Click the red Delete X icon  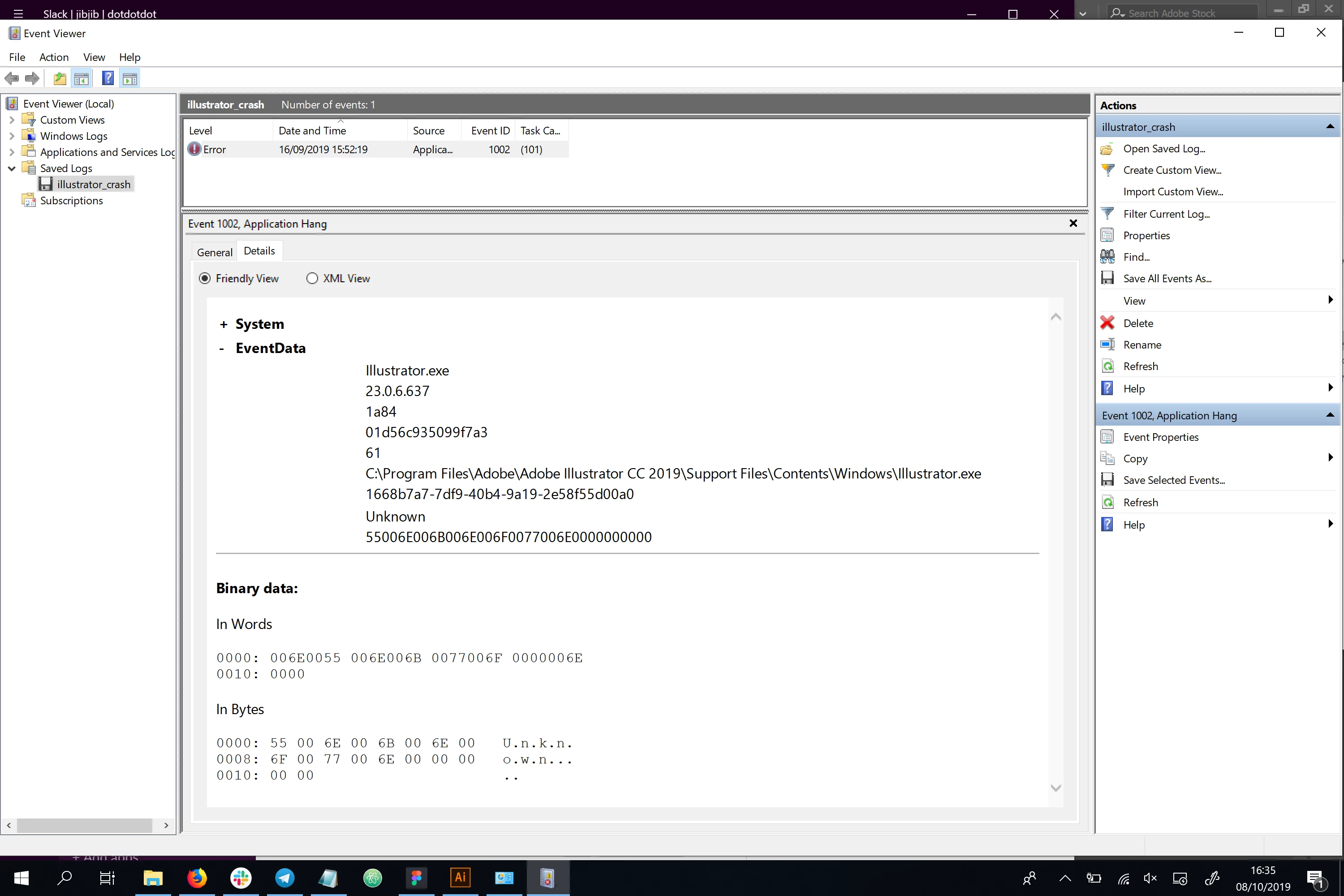tap(1107, 323)
